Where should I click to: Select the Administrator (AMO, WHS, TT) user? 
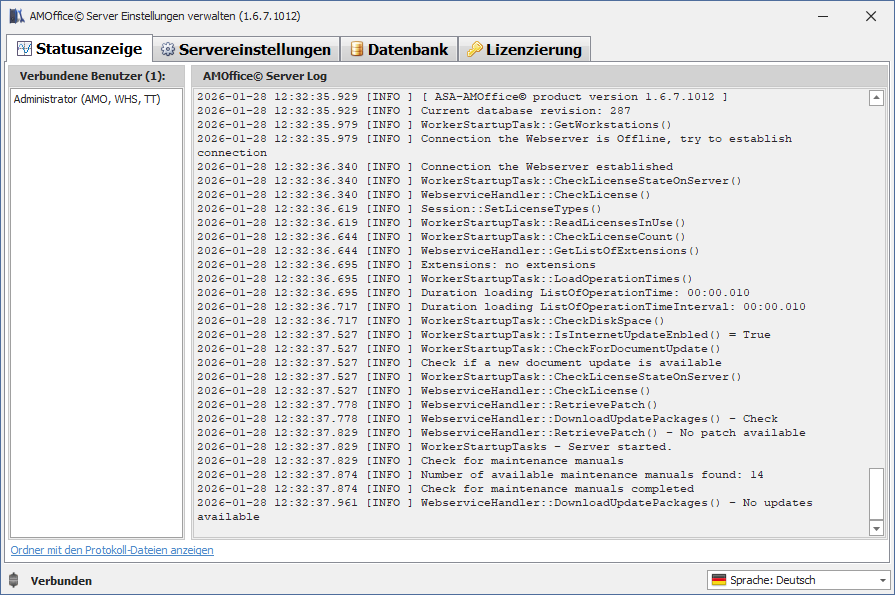click(x=86, y=99)
